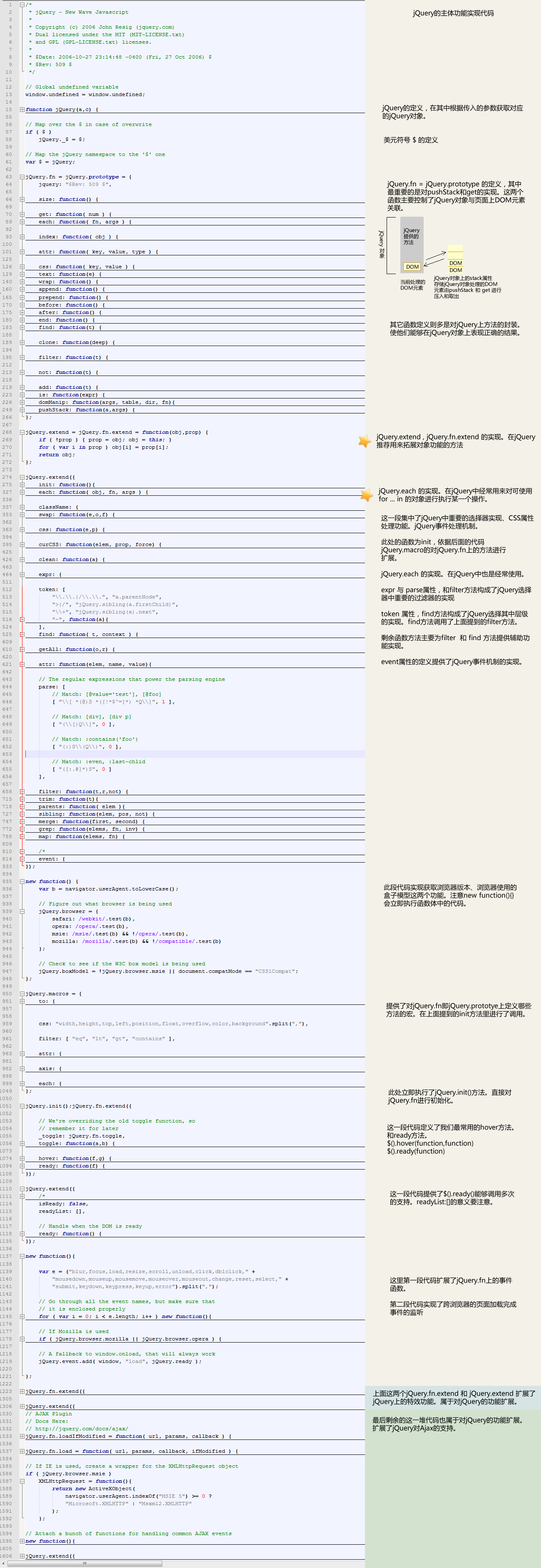
Task: Expand pushStack: function(a,args) fold
Action: click(22, 410)
